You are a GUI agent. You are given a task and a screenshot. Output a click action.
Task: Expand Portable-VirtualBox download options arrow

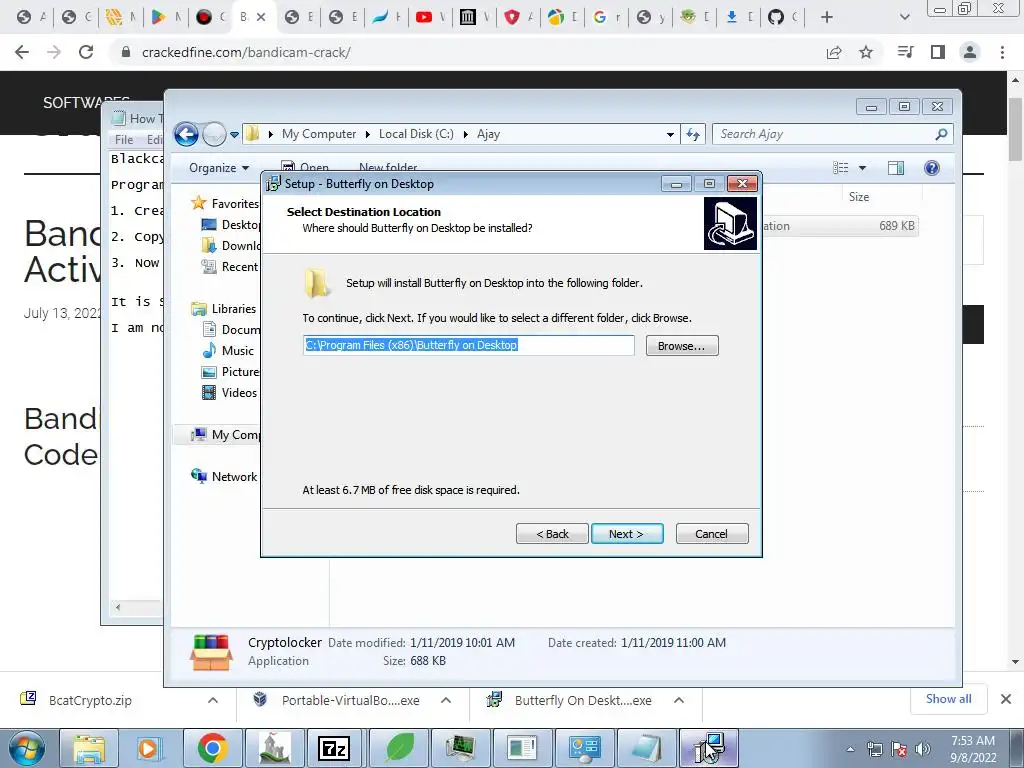click(x=446, y=700)
